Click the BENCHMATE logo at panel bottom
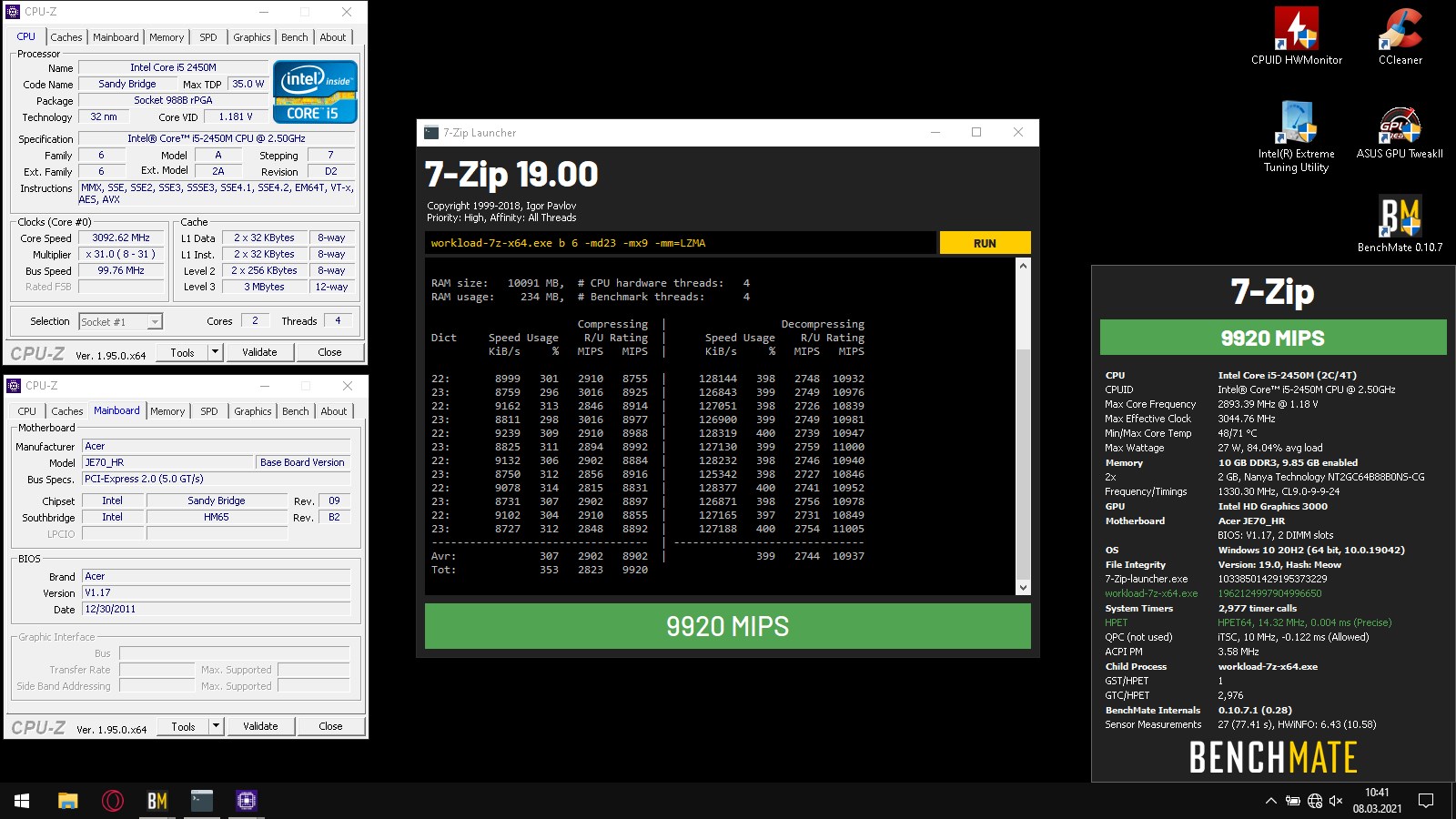 1273,757
